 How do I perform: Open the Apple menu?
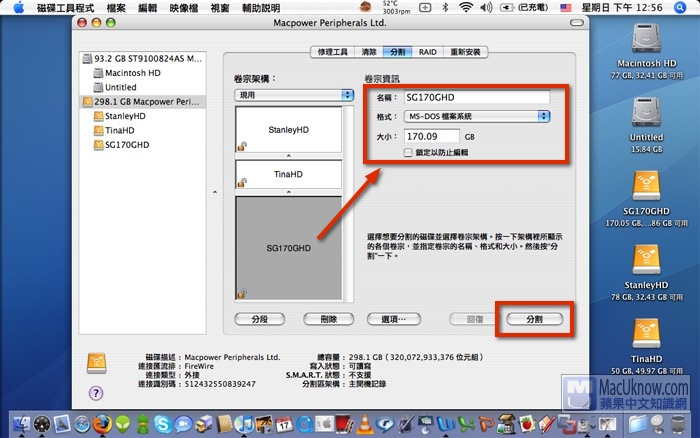tap(18, 8)
